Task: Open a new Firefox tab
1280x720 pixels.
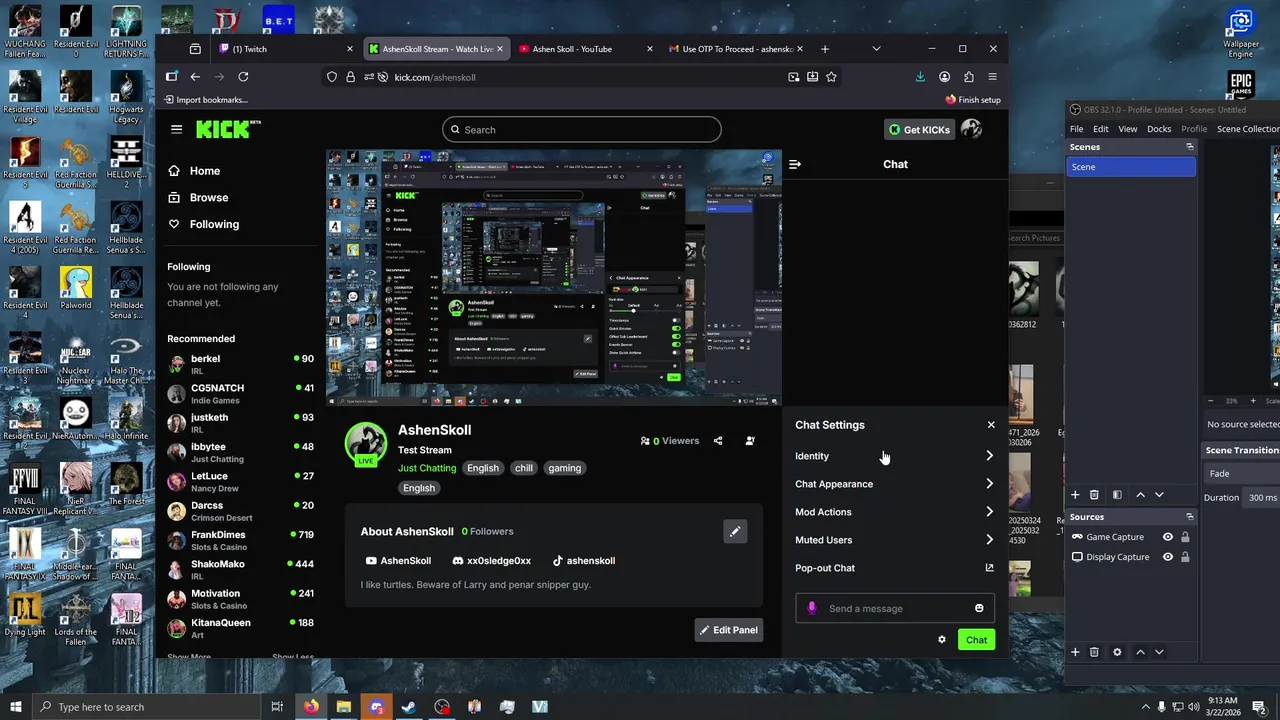Action: click(x=824, y=49)
